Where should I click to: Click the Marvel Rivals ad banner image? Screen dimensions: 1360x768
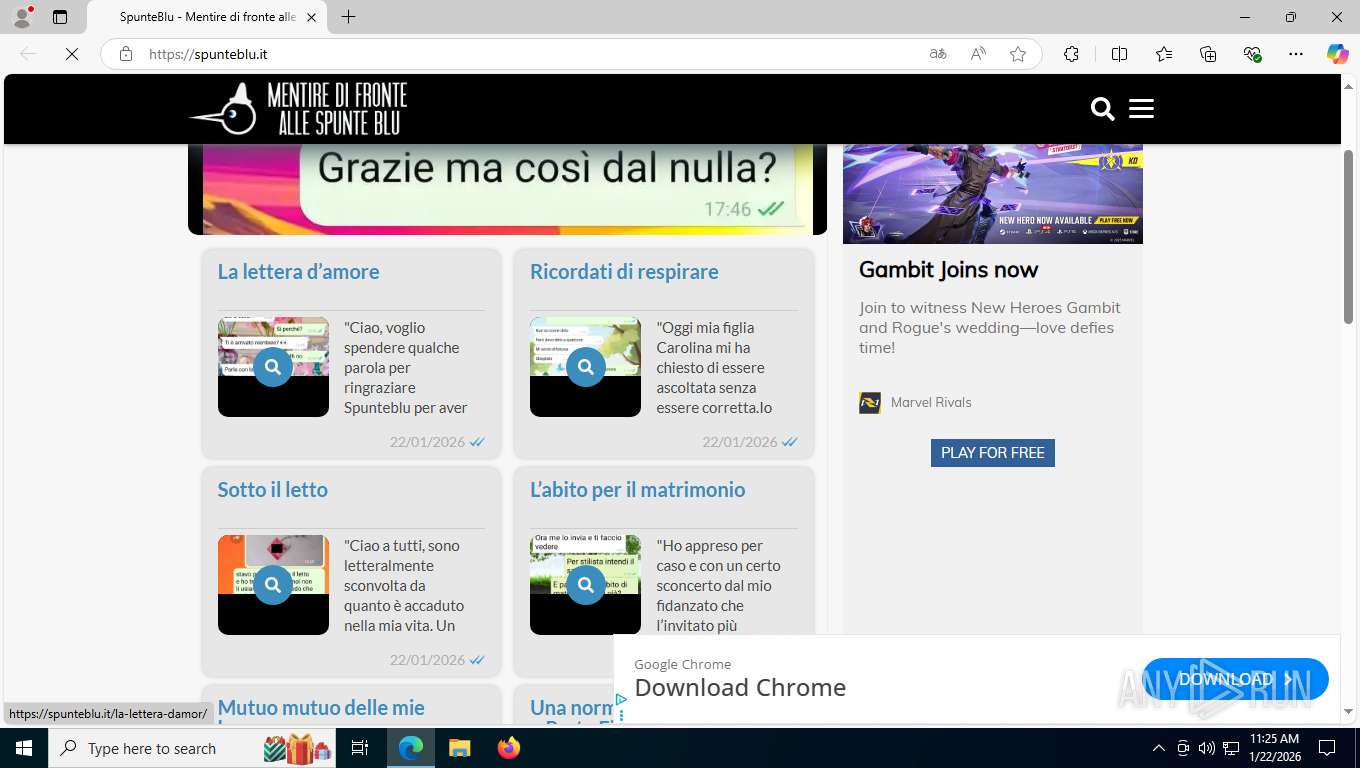point(992,193)
